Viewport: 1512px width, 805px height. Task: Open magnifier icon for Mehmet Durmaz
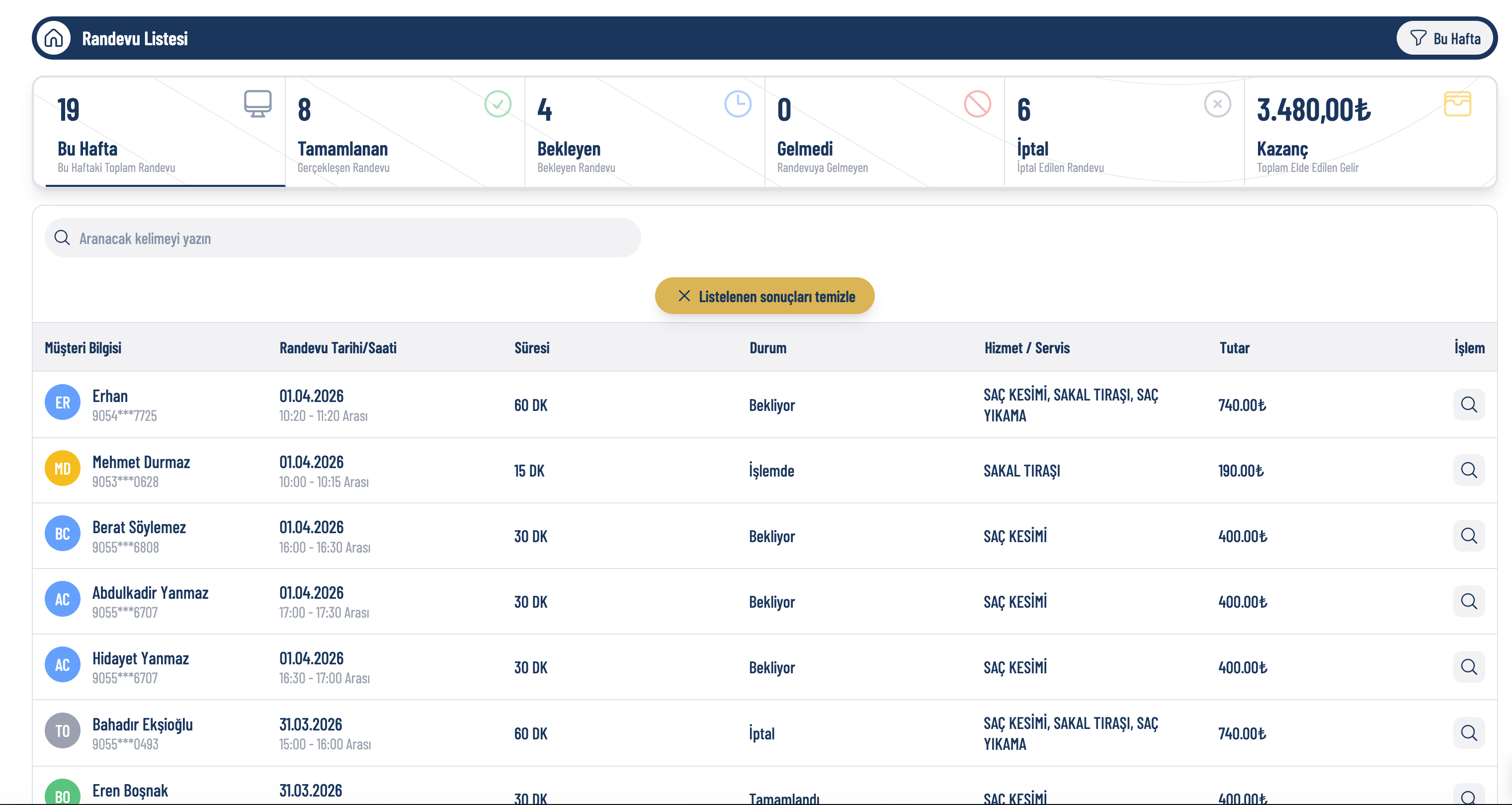point(1469,470)
